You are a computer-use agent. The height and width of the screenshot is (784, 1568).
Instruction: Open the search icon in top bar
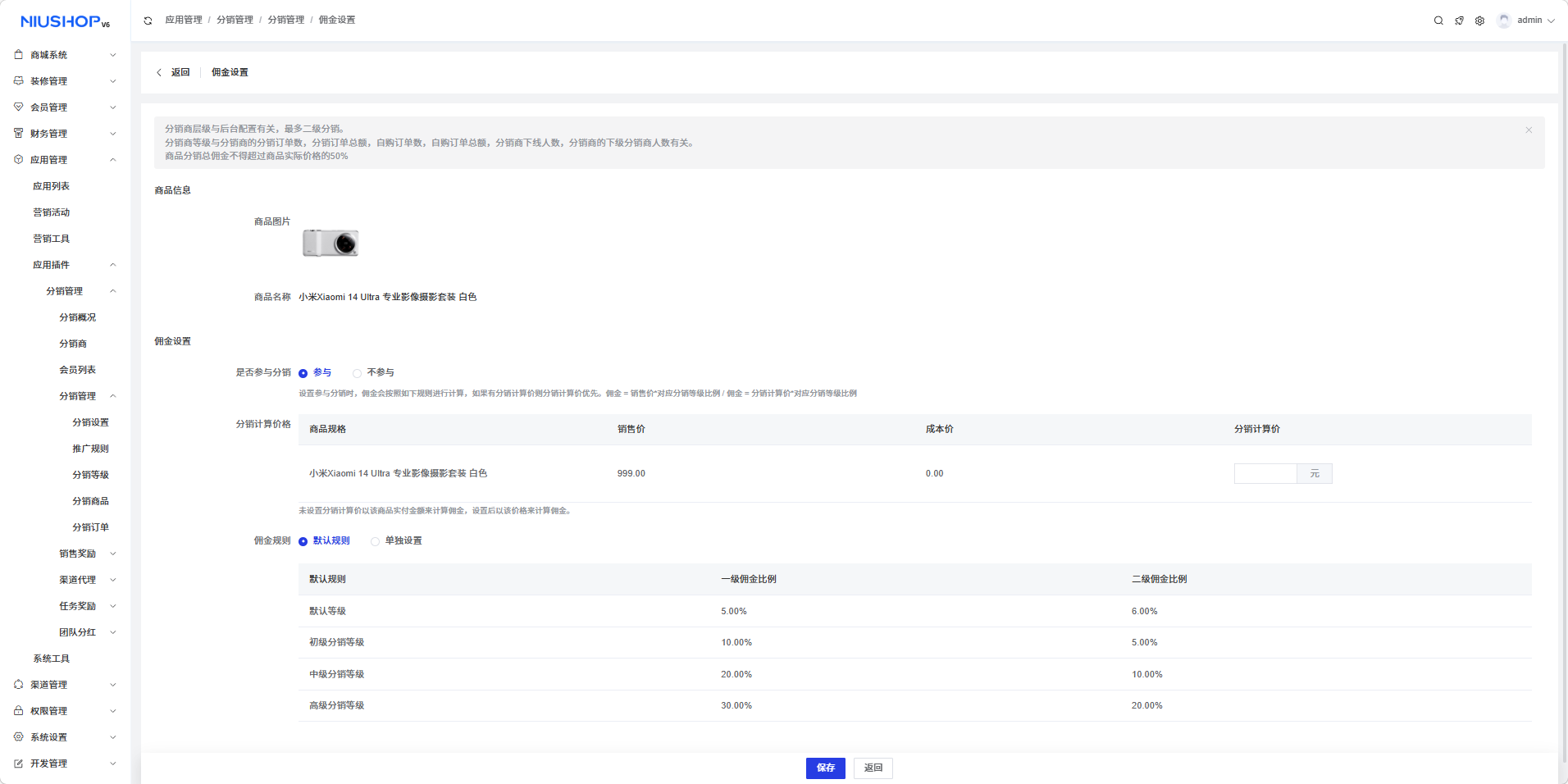click(x=1438, y=21)
